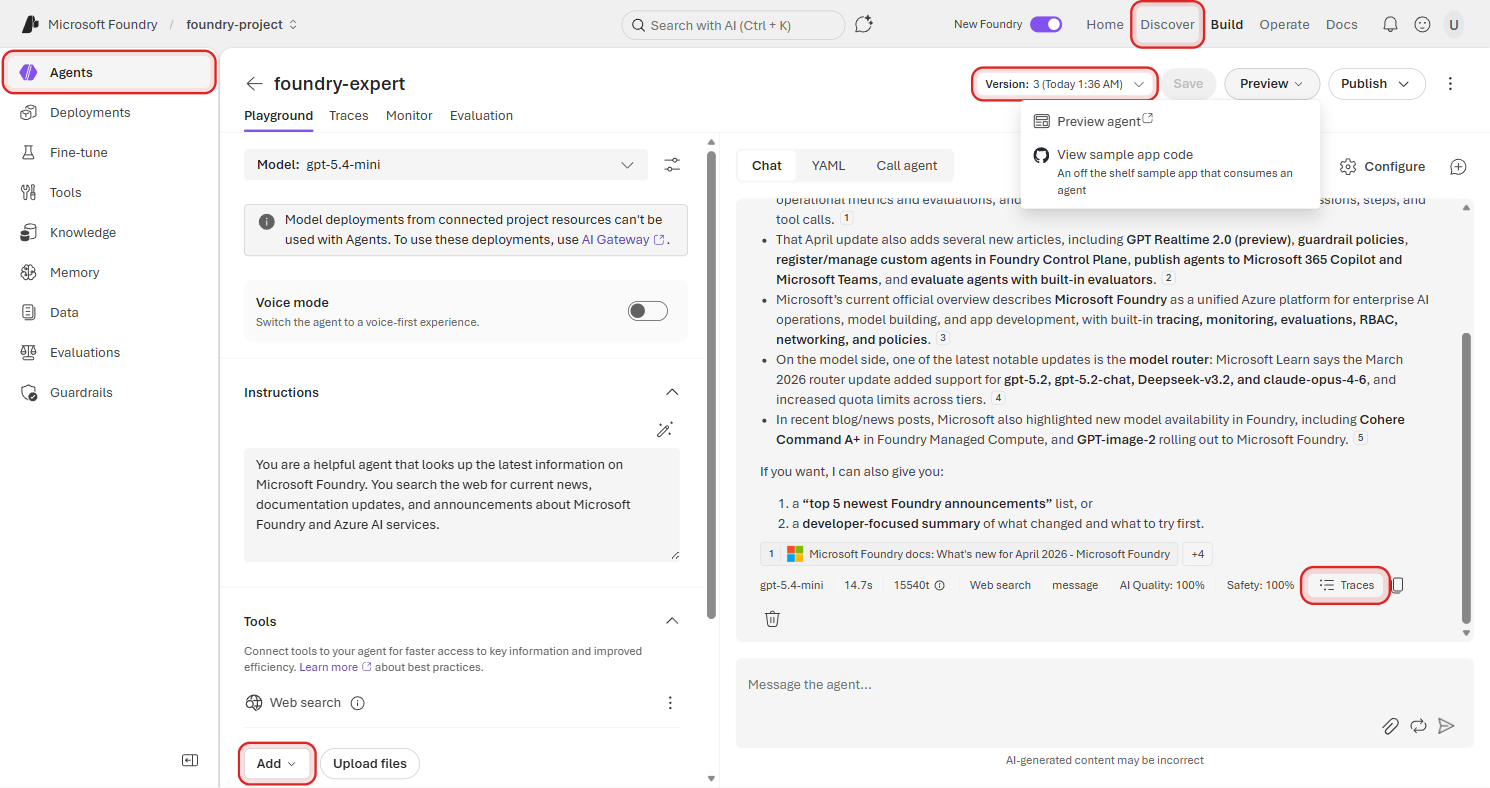
Task: Open the AI chat sparkle icon beside search
Action: tap(864, 24)
